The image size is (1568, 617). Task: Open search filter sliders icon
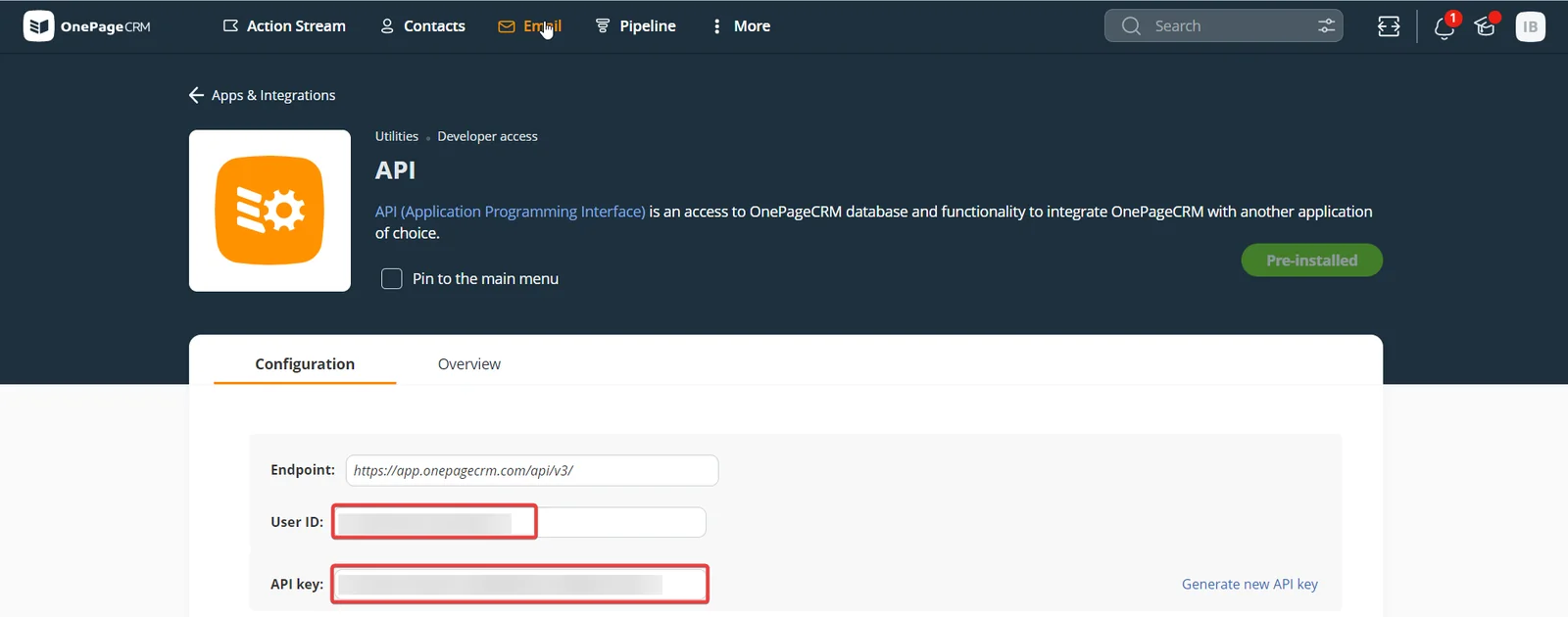pyautogui.click(x=1326, y=26)
